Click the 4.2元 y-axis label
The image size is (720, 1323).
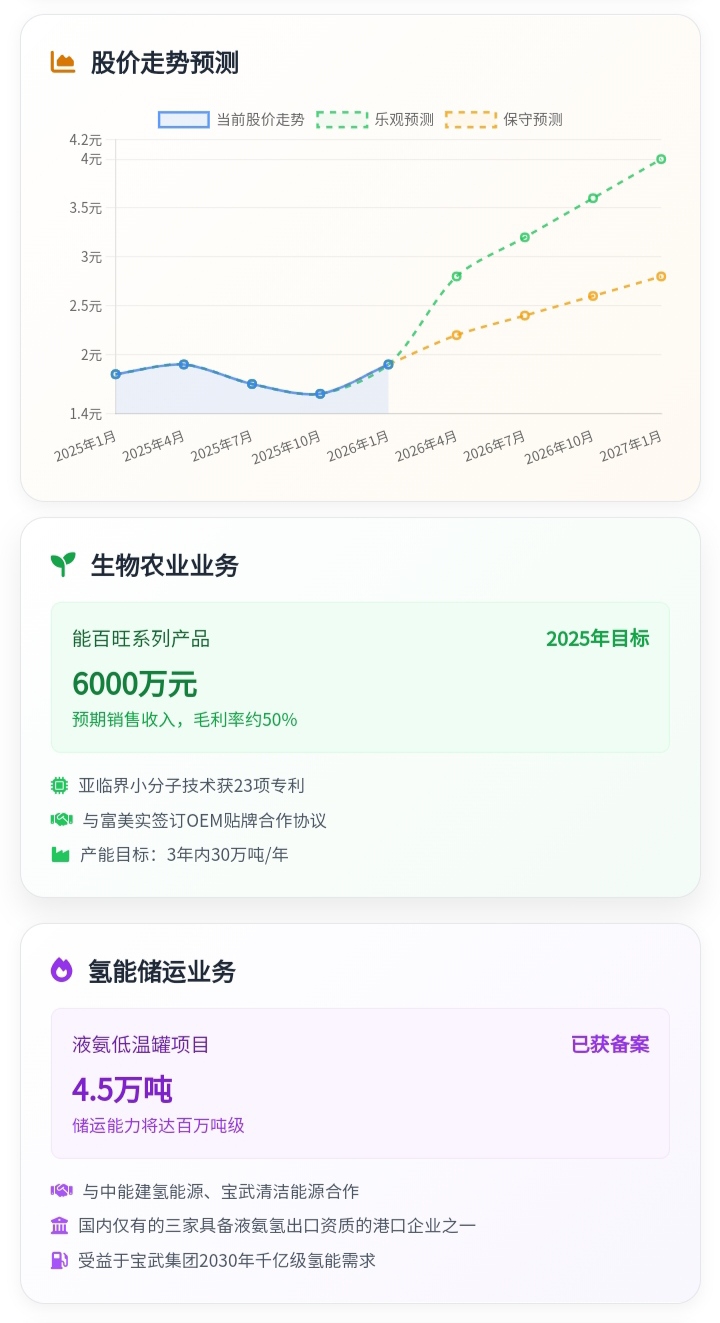(x=85, y=140)
